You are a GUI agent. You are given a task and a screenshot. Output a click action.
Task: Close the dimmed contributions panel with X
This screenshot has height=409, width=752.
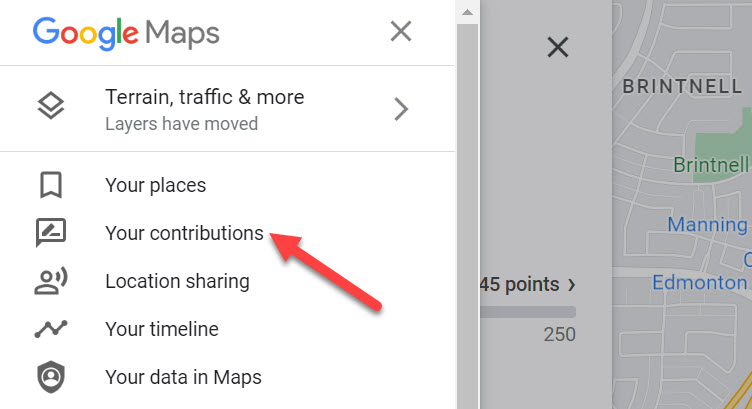pyautogui.click(x=558, y=47)
